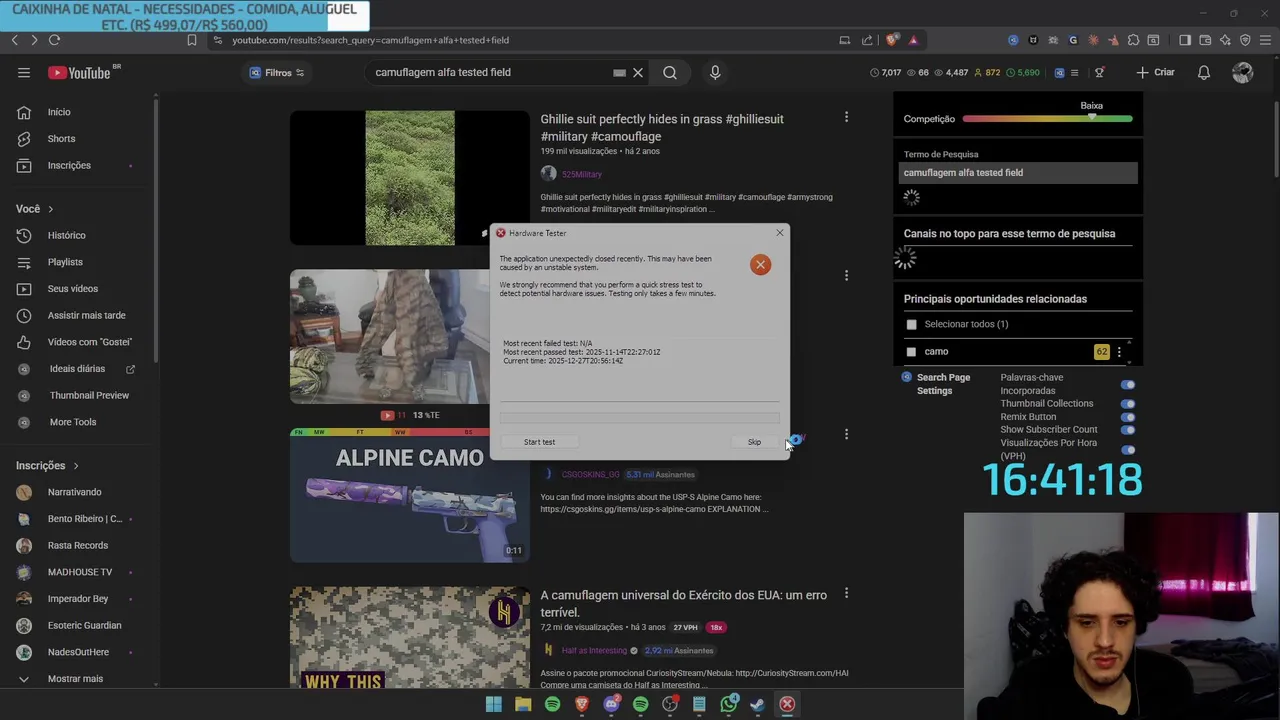Check the camo keyword checkbox
This screenshot has height=720, width=1280.
coord(911,352)
